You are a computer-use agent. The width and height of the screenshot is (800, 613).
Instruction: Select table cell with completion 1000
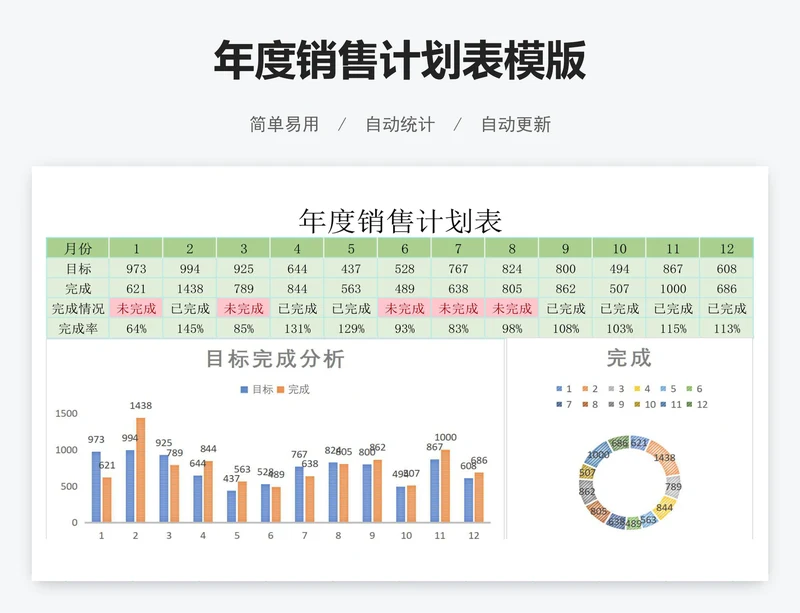(673, 288)
